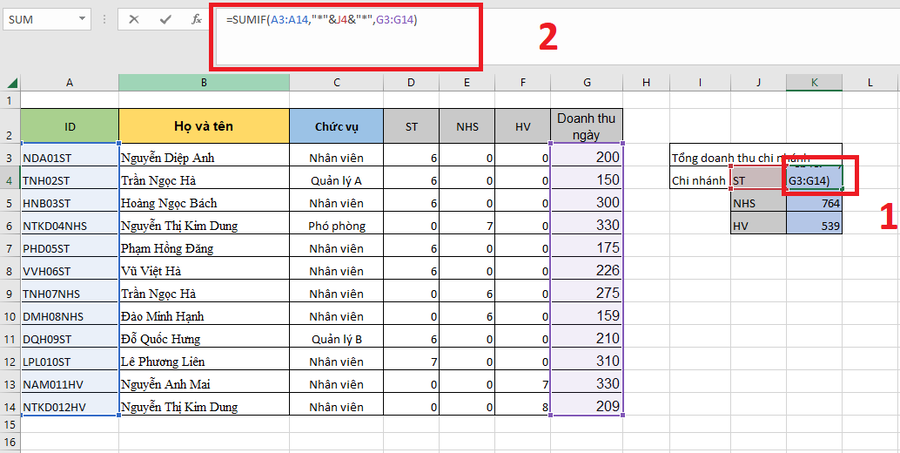Screen dimensions: 900x453
Task: Select all cells with corner triangle
Action: tap(11, 83)
